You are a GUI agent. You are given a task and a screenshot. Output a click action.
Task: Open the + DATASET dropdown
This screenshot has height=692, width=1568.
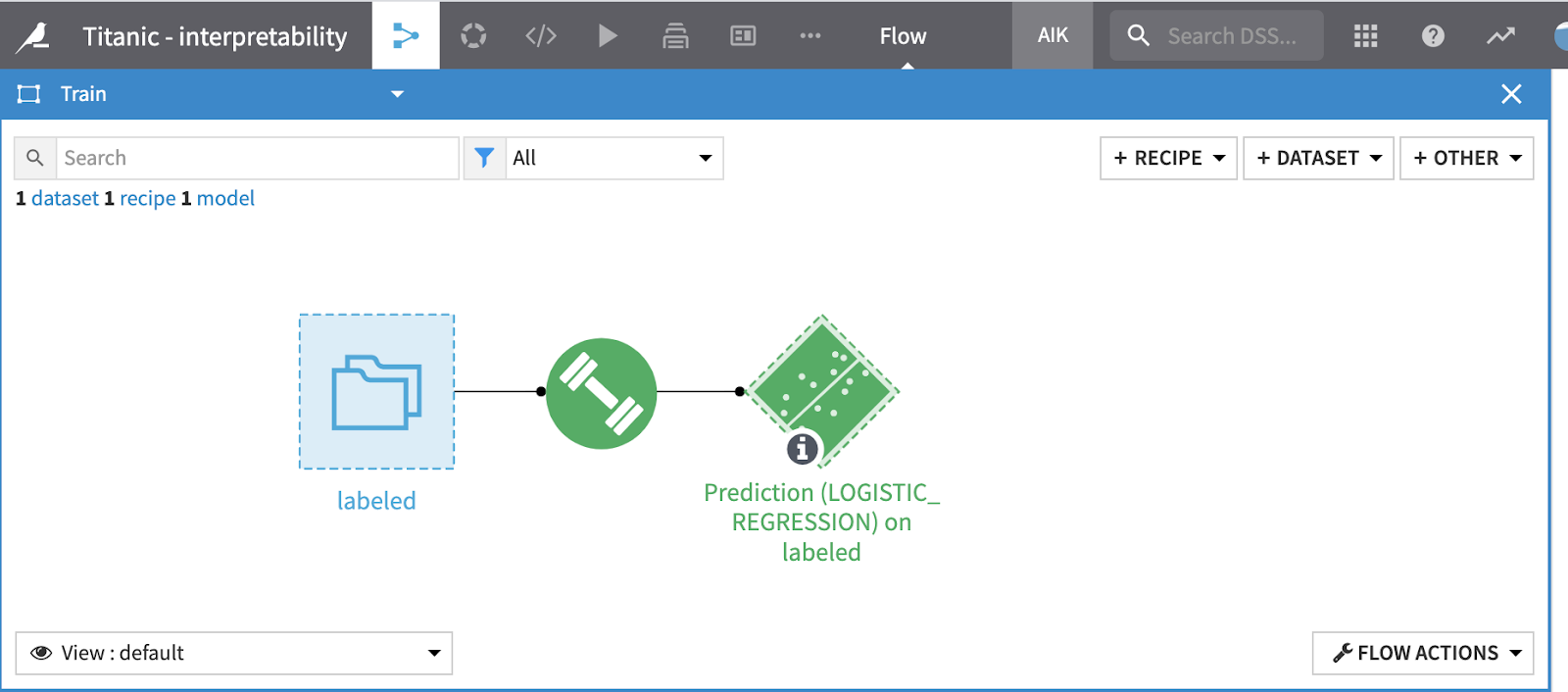tap(1318, 158)
